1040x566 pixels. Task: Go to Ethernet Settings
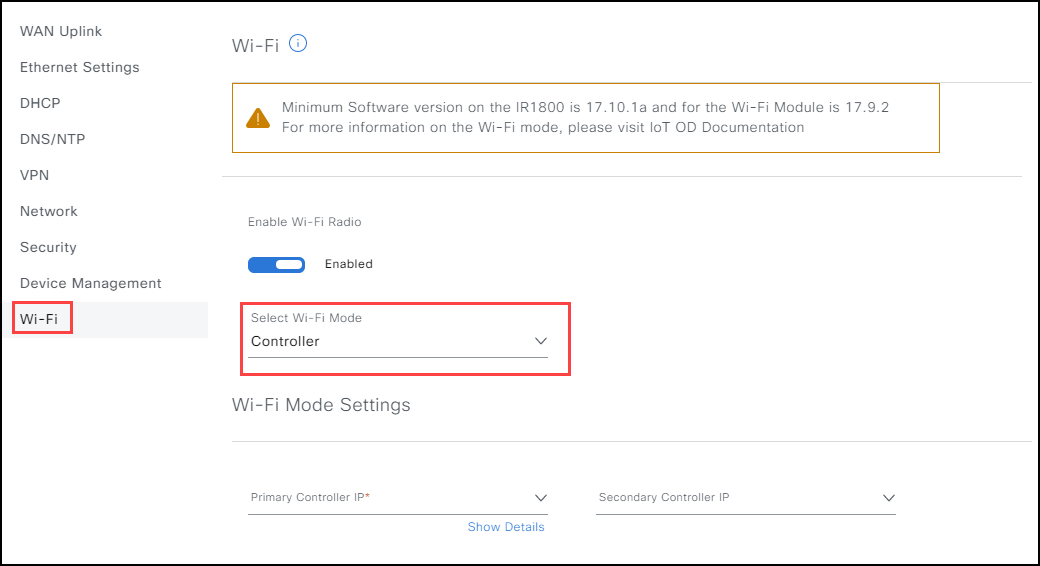pyautogui.click(x=80, y=67)
